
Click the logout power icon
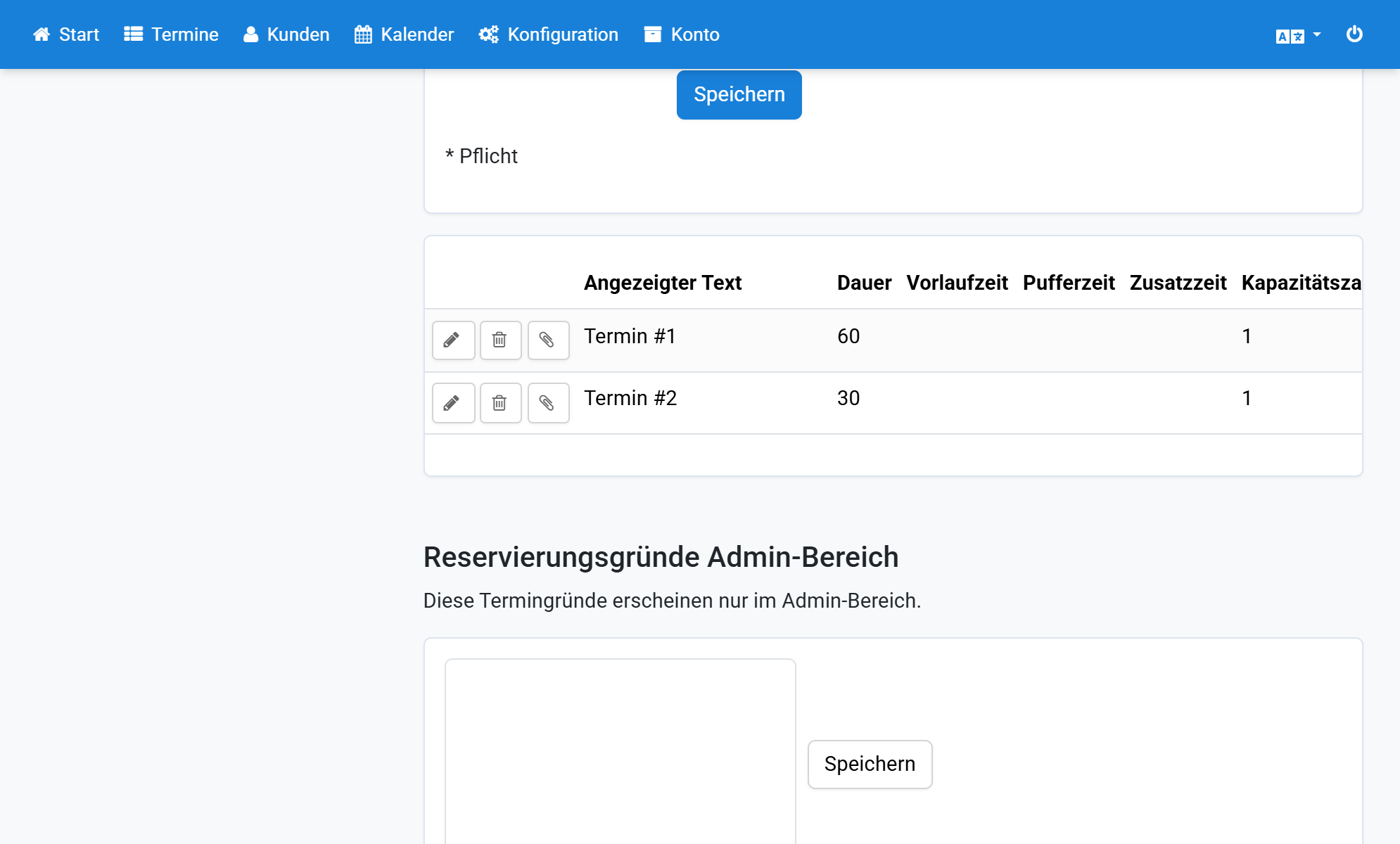coord(1354,34)
